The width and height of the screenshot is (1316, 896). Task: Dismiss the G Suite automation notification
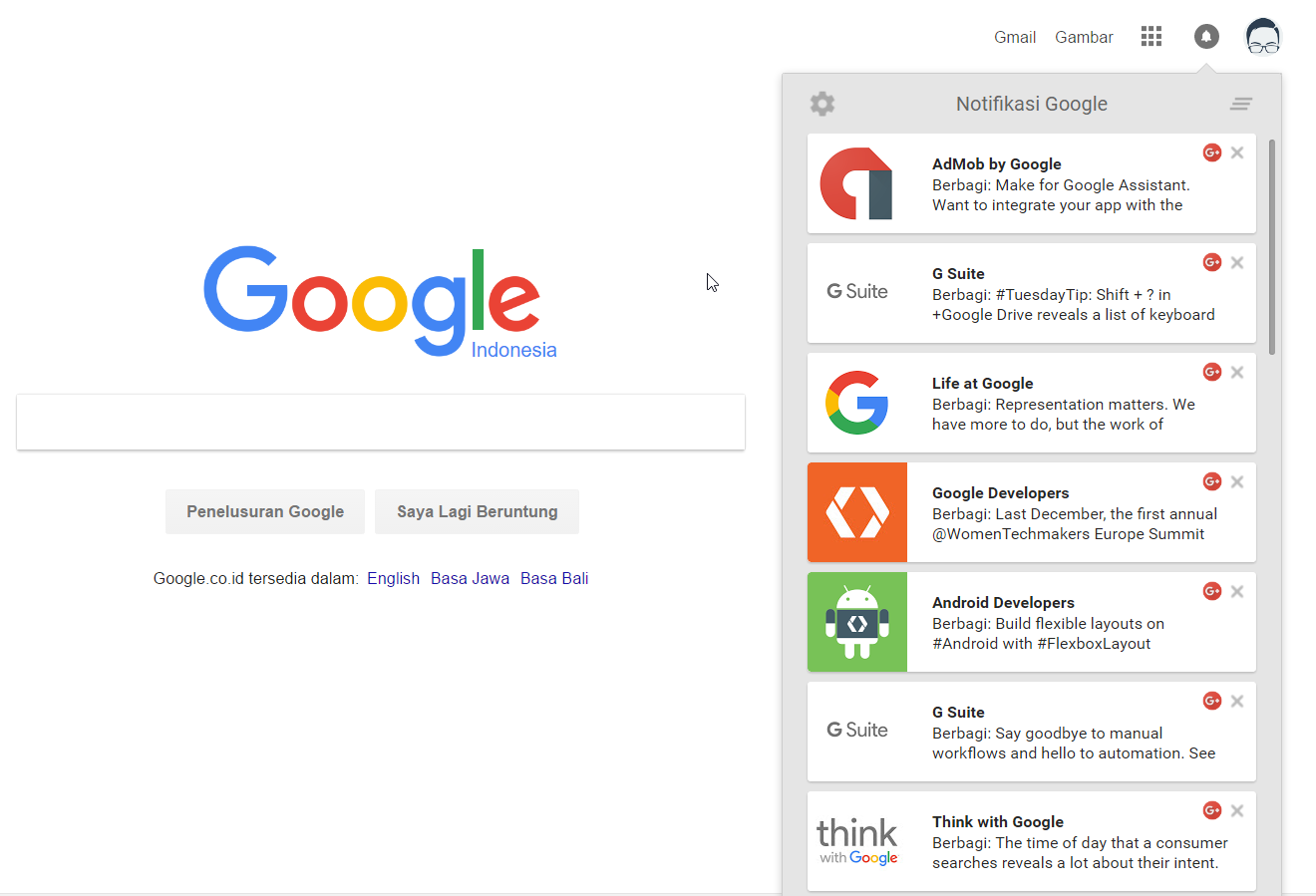click(1237, 701)
